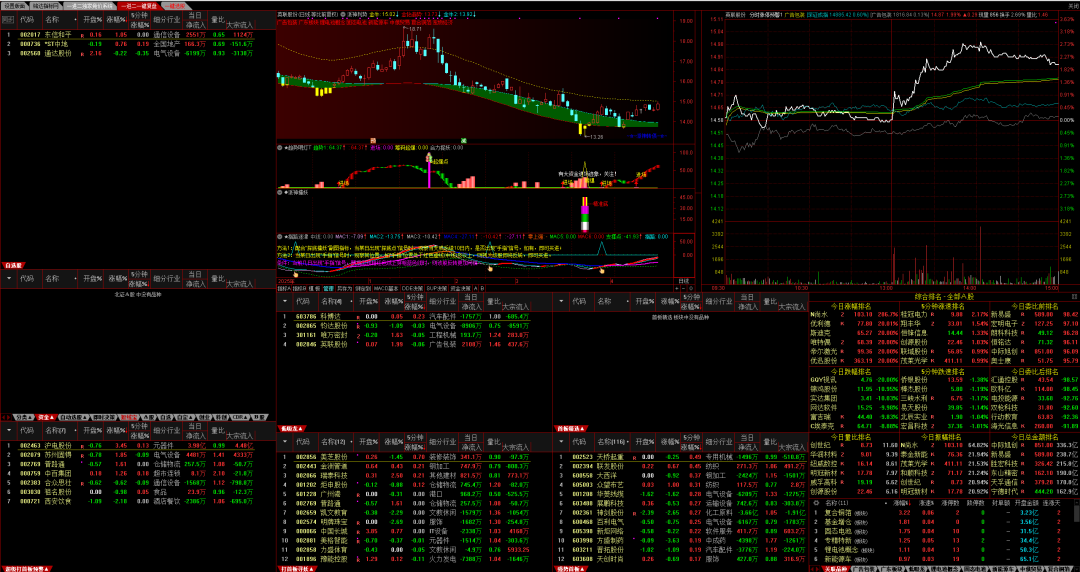This screenshot has height=572, width=1080.
Task: Click the 低吸龙▲ panel label
Action: tap(291, 428)
